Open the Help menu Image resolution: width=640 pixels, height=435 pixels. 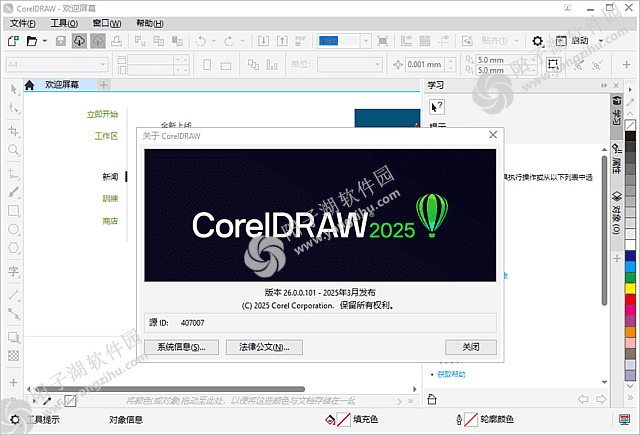point(150,23)
